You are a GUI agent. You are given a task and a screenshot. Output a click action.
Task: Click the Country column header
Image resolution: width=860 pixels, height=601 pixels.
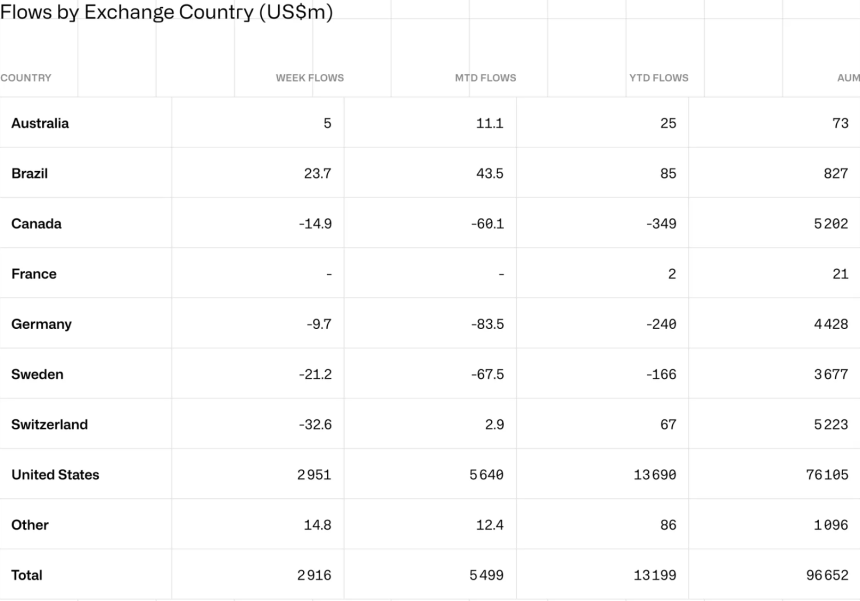click(26, 78)
